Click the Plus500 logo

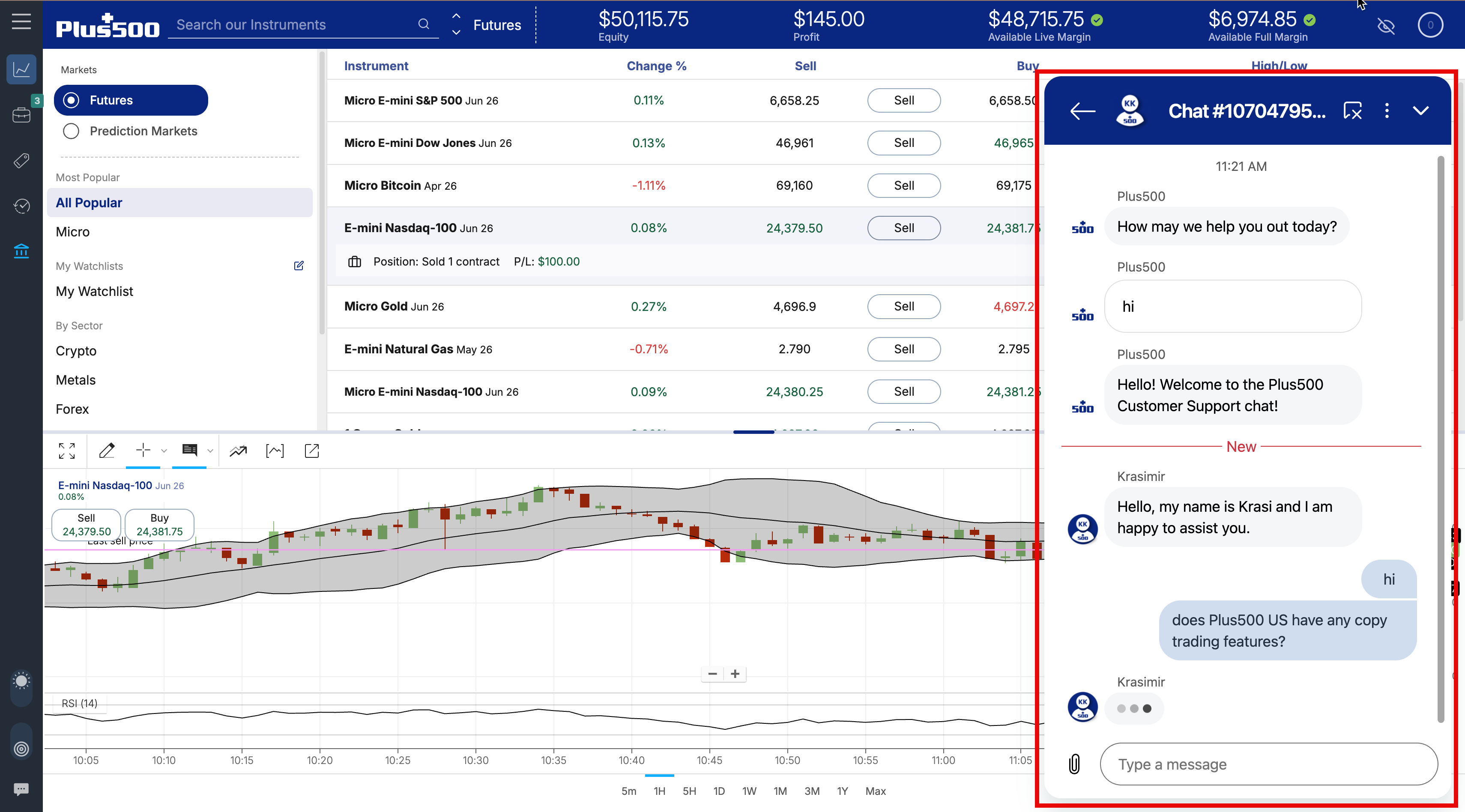pyautogui.click(x=107, y=26)
